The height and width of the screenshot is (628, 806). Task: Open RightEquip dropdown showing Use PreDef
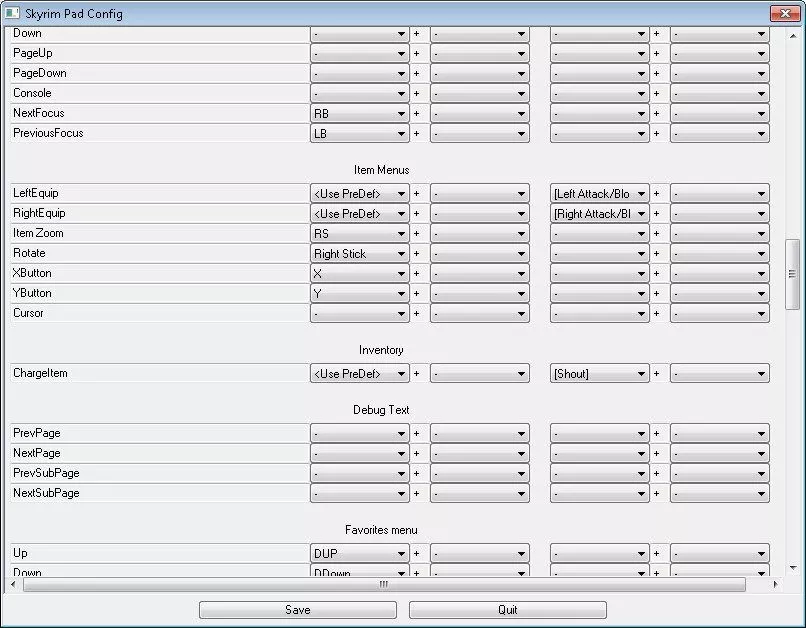pos(359,214)
